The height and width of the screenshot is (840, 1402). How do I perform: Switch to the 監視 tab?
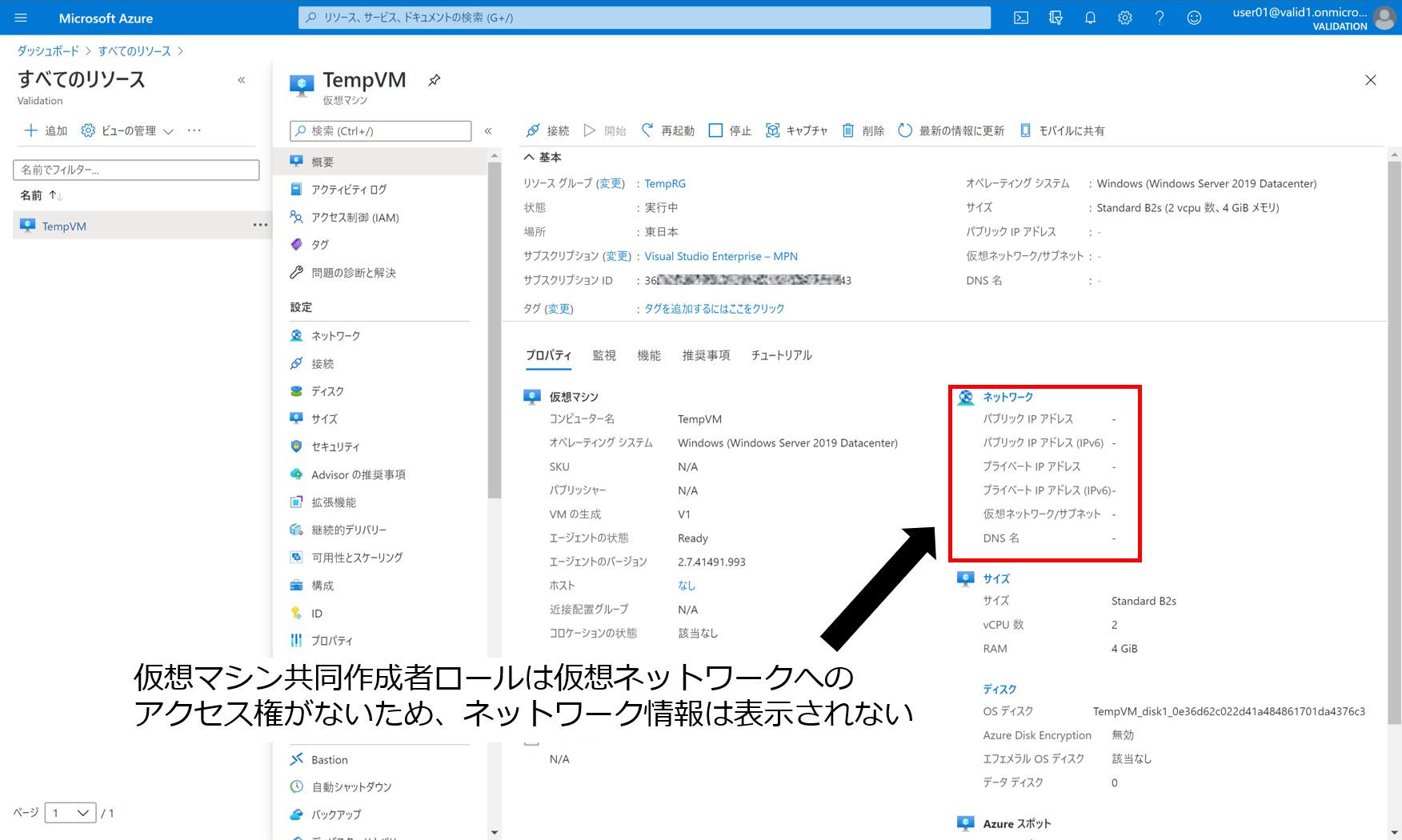604,355
